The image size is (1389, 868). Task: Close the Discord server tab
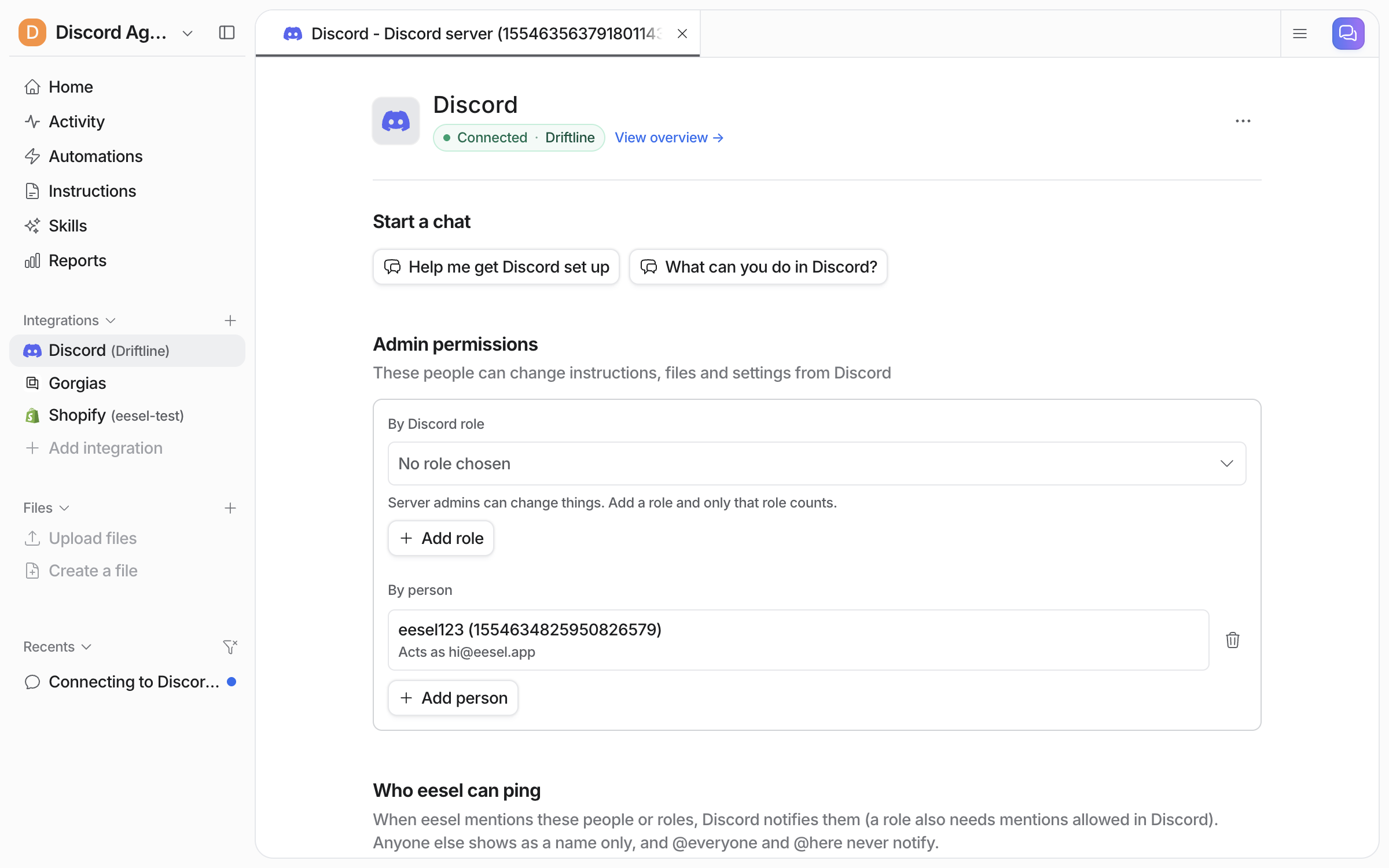pos(682,34)
